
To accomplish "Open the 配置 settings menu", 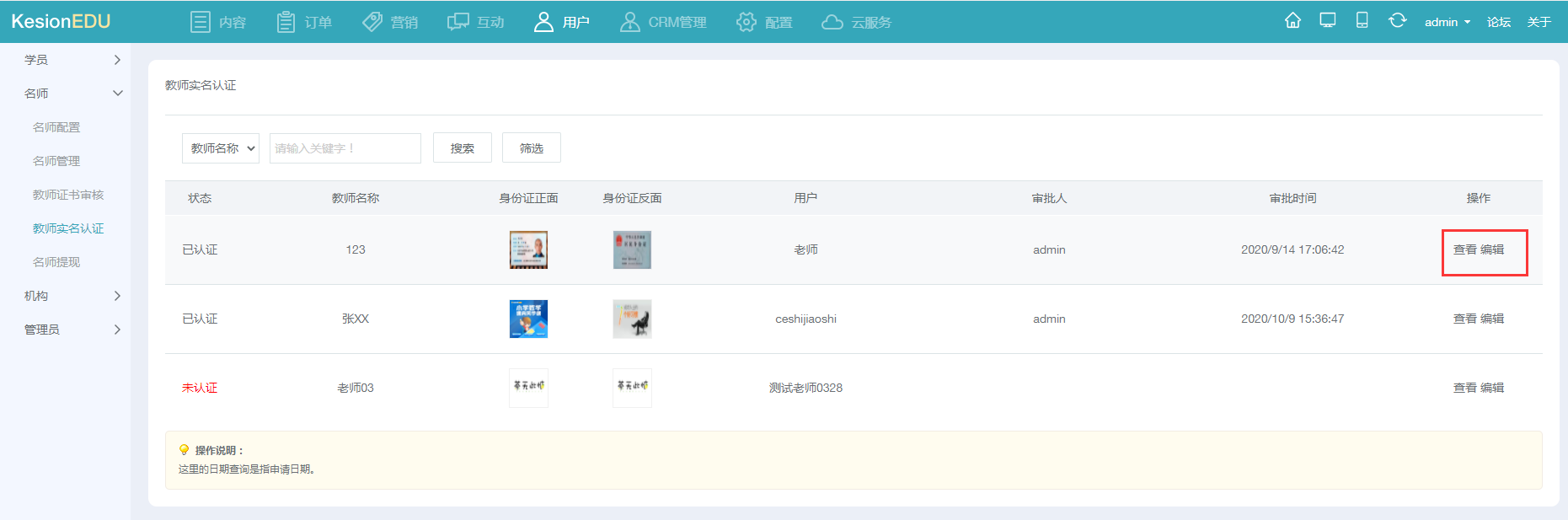I will 764,22.
